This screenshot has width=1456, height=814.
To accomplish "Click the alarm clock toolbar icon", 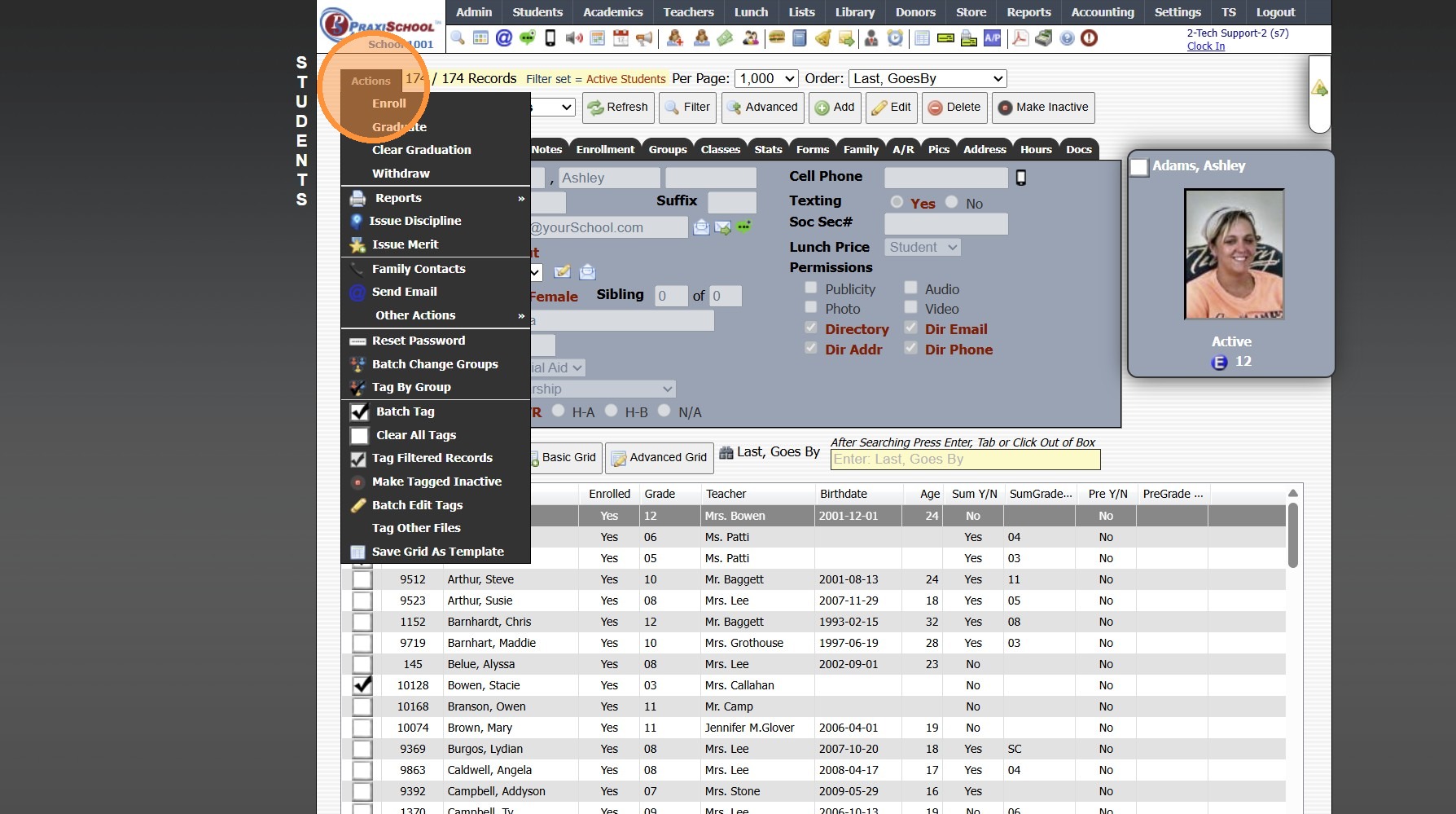I will pyautogui.click(x=895, y=37).
